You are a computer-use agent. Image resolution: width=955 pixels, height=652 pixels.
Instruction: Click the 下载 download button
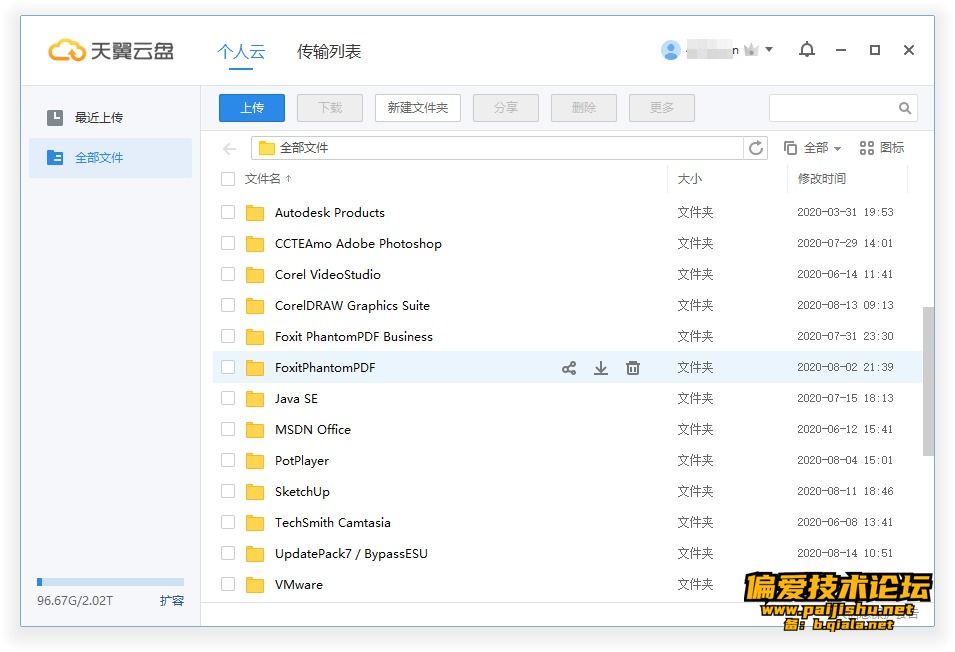click(x=330, y=108)
